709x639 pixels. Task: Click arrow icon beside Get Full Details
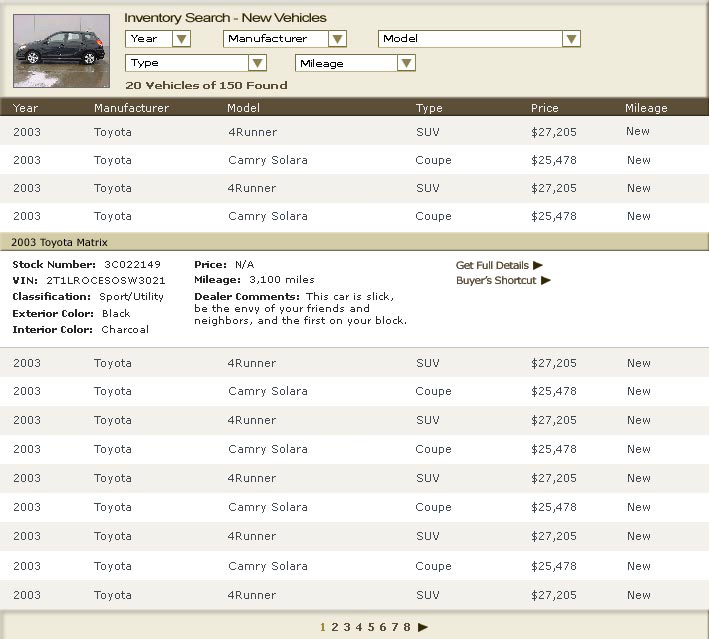[x=538, y=265]
